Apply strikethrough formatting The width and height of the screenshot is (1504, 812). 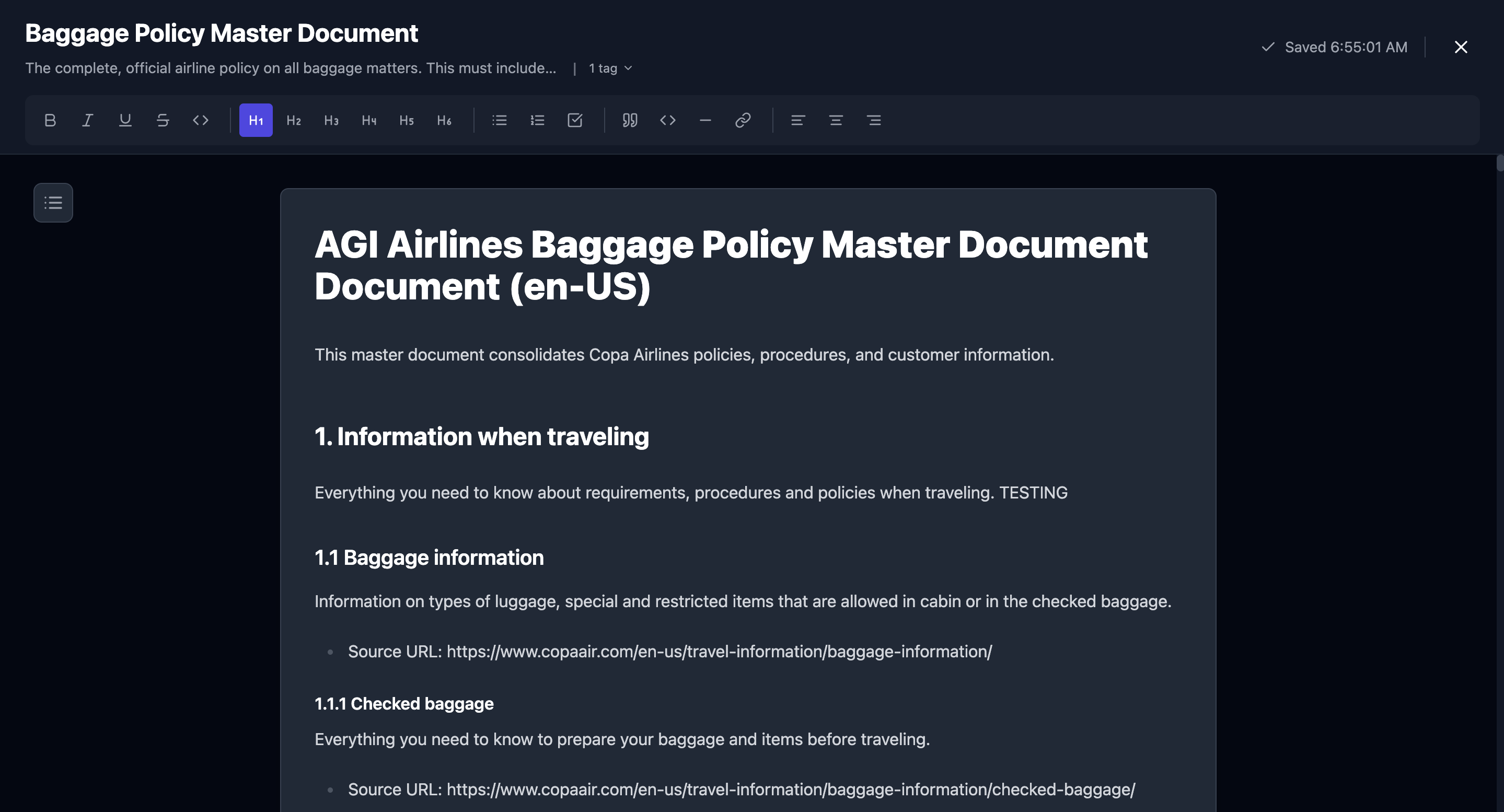click(x=163, y=120)
